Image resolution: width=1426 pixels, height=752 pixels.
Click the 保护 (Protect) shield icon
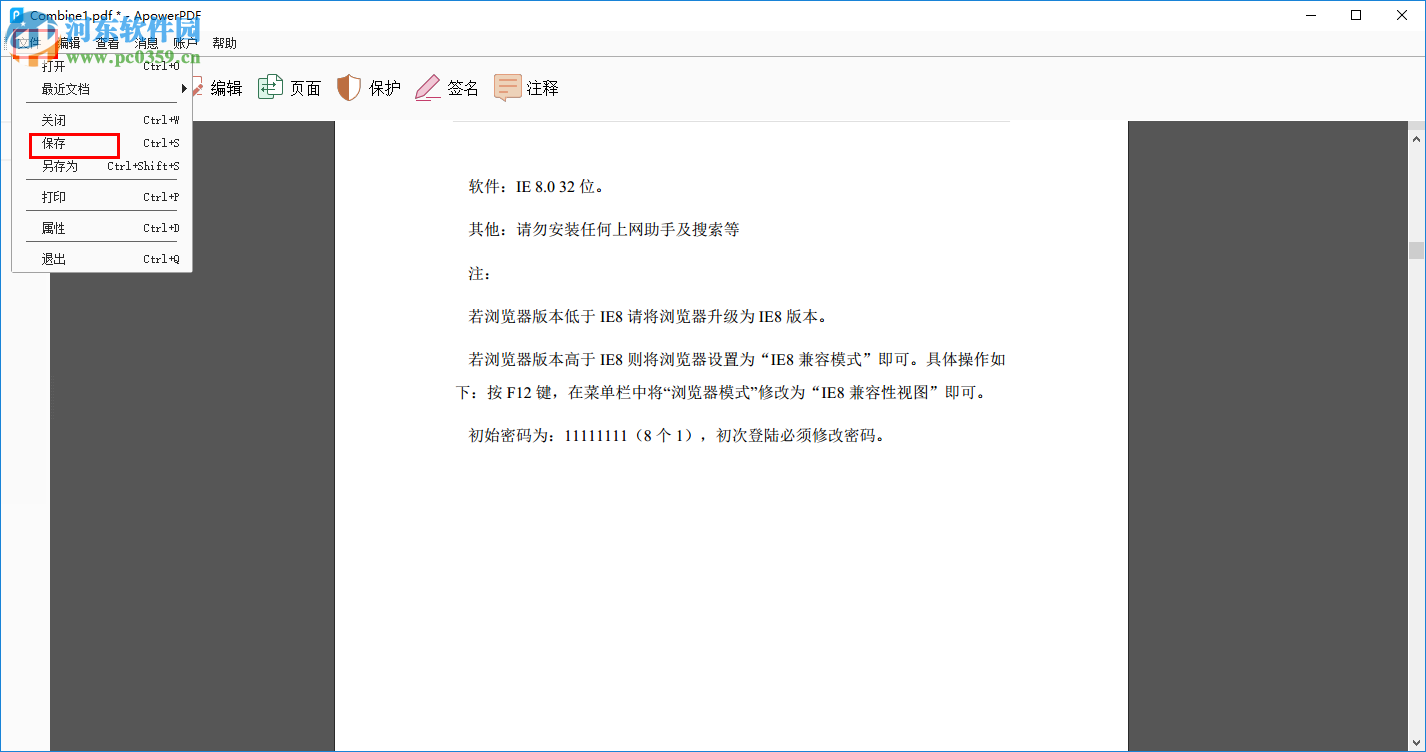(348, 87)
